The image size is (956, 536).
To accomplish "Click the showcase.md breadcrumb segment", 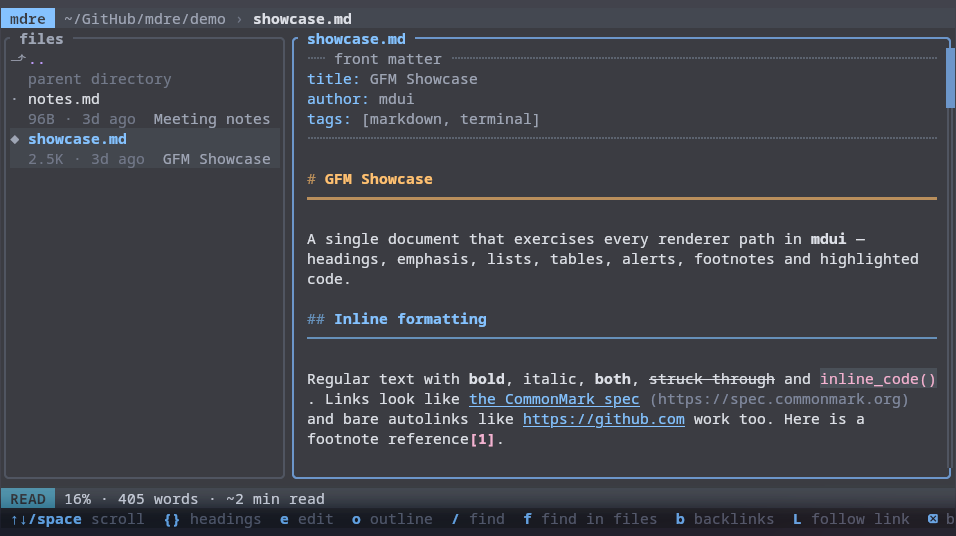I will 302,19.
